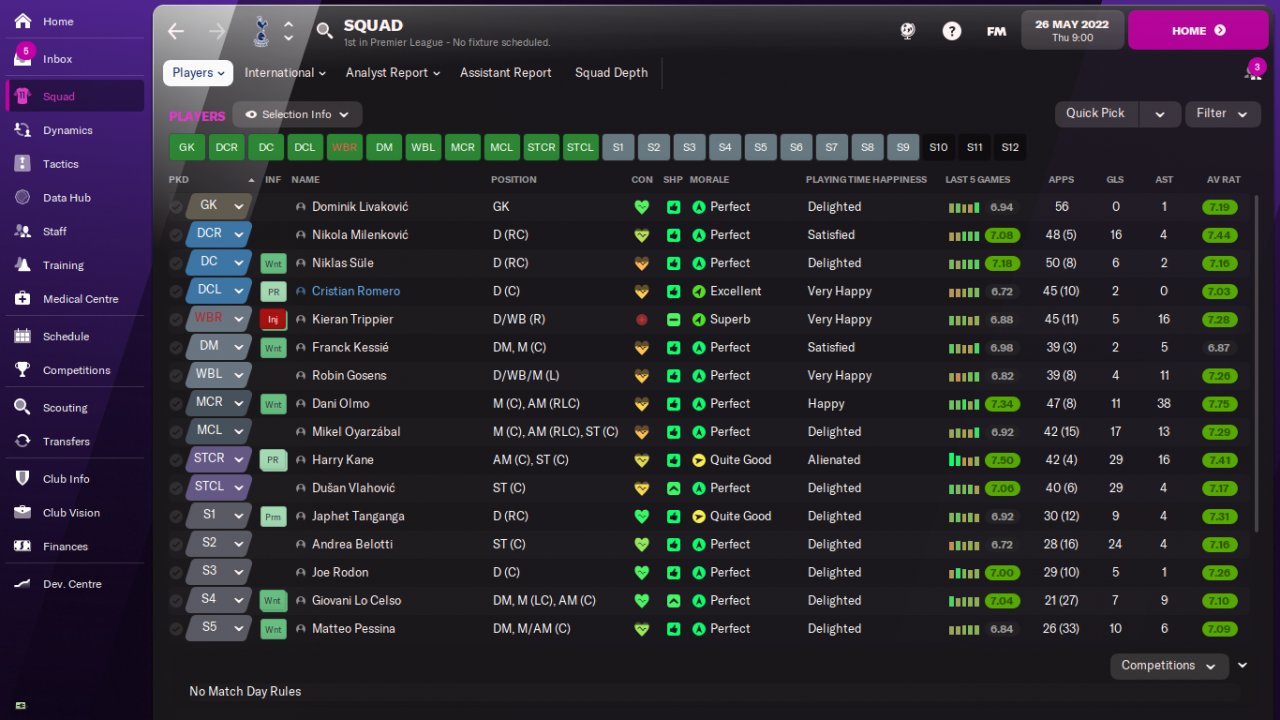Open Club Vision from the sidebar
The height and width of the screenshot is (720, 1280).
(x=72, y=513)
